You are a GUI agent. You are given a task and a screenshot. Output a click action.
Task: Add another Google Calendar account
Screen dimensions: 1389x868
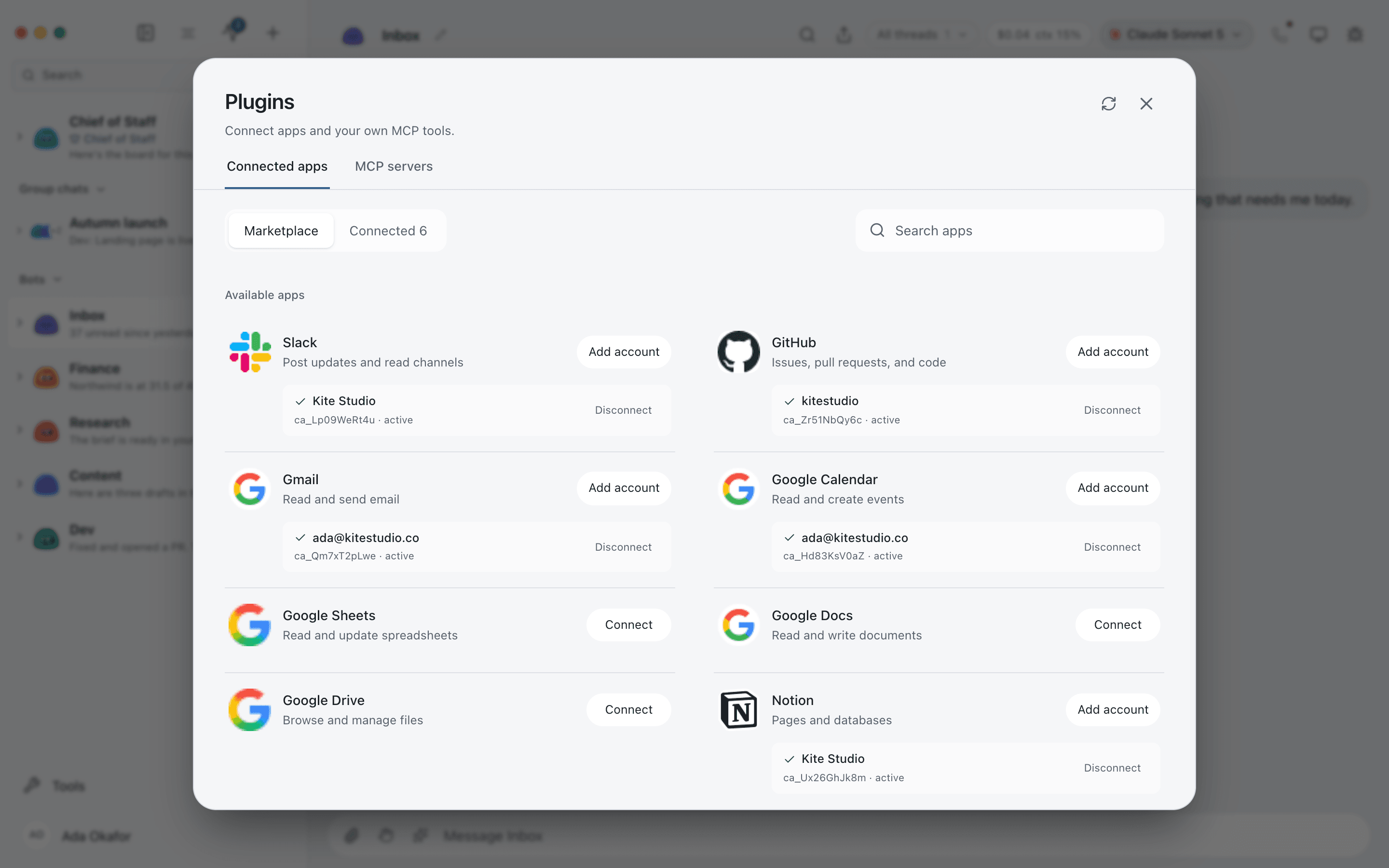tap(1113, 488)
